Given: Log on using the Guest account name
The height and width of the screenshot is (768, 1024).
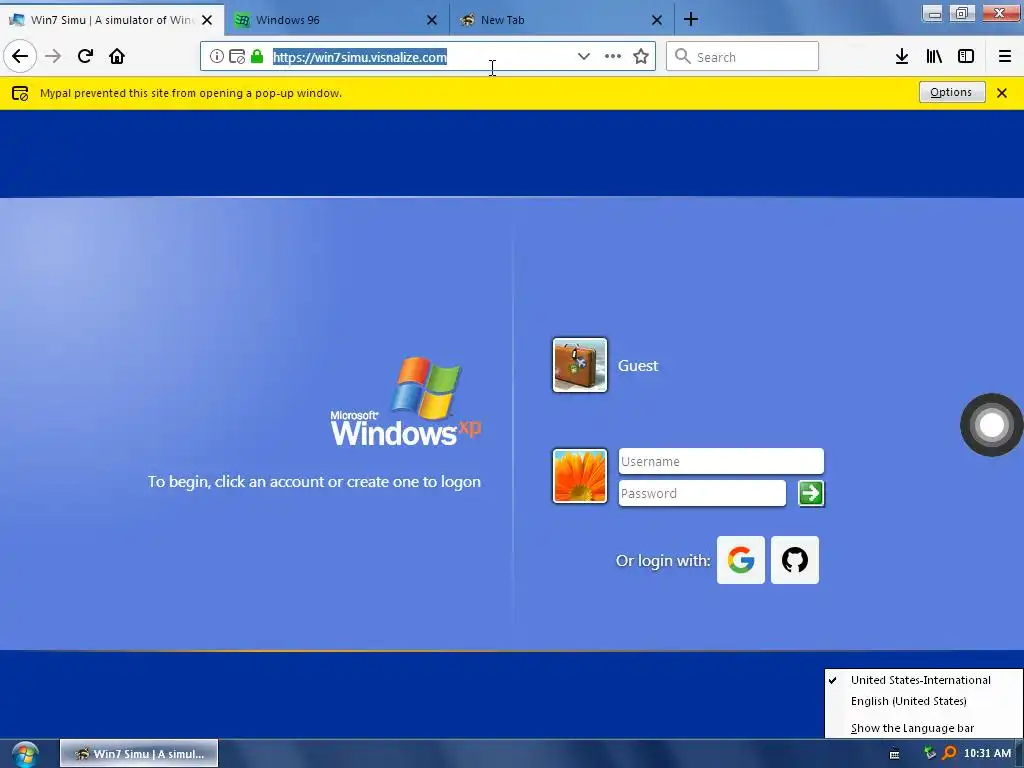Looking at the screenshot, I should click(x=637, y=366).
